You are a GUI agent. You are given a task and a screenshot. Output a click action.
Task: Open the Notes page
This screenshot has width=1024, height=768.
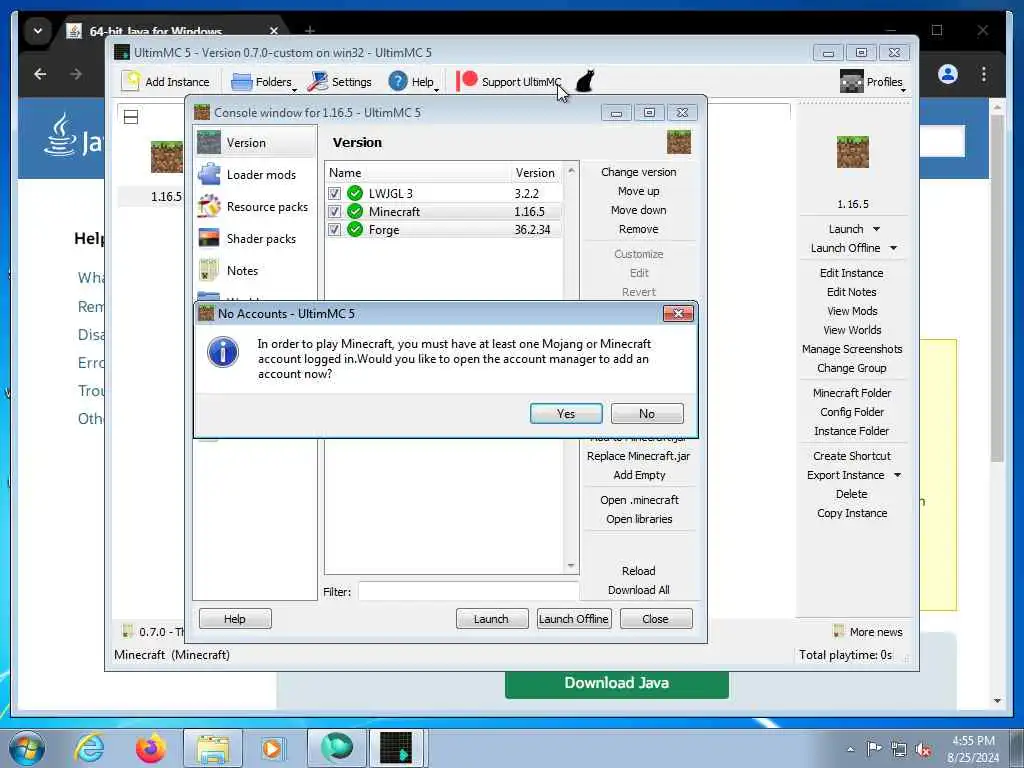[x=255, y=270]
